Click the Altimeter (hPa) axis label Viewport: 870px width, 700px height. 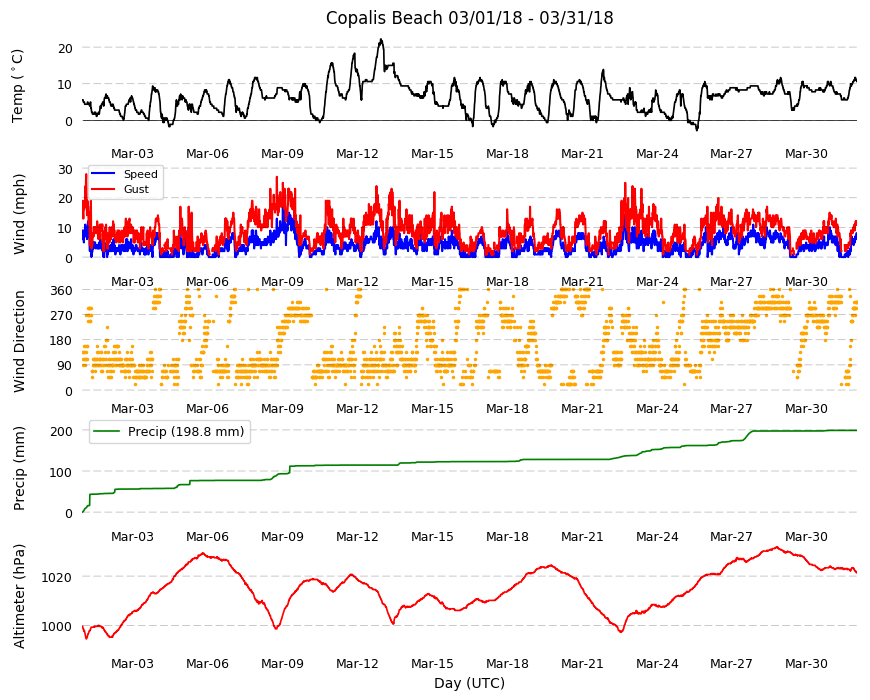(x=19, y=596)
